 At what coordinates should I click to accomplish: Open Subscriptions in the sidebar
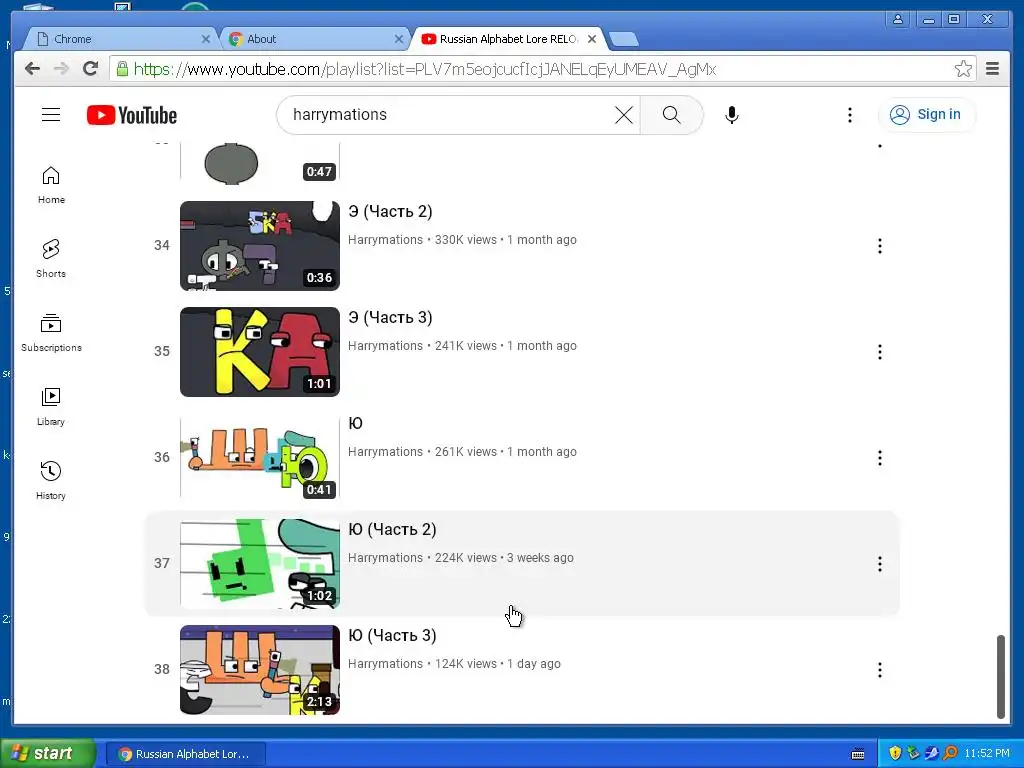pos(51,333)
